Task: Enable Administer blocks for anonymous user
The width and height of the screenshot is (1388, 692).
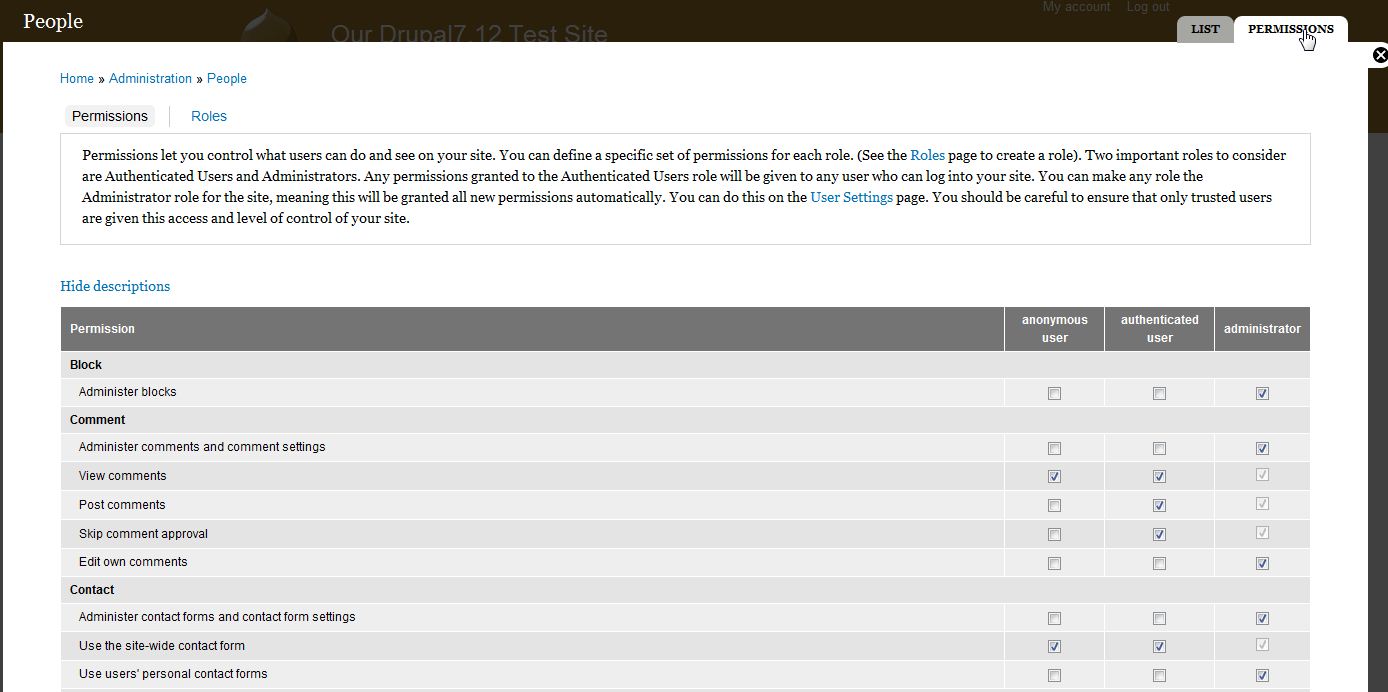Action: 1054,394
